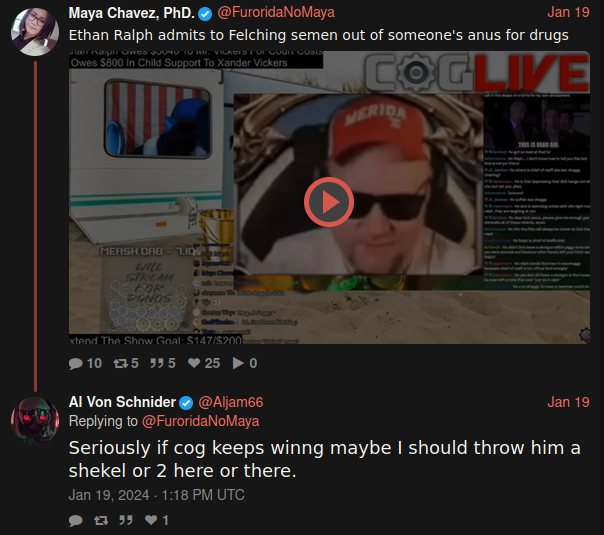
Task: Open the first tweet's Jan 19 date link
Action: pyautogui.click(x=568, y=12)
